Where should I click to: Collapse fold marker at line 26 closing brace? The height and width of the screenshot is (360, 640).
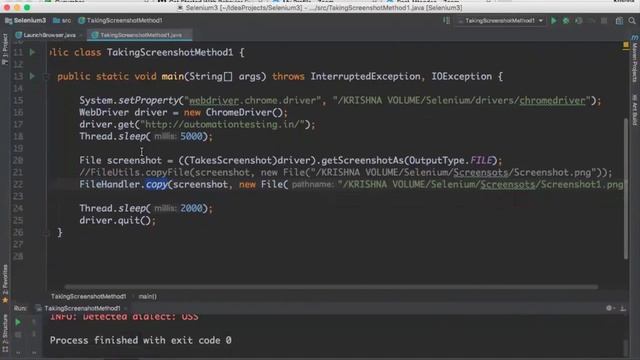(46, 233)
